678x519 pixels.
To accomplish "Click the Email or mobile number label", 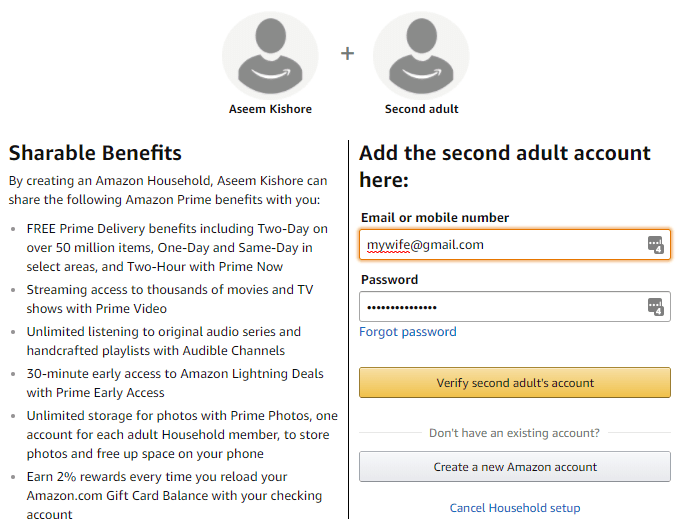I will 435,218.
